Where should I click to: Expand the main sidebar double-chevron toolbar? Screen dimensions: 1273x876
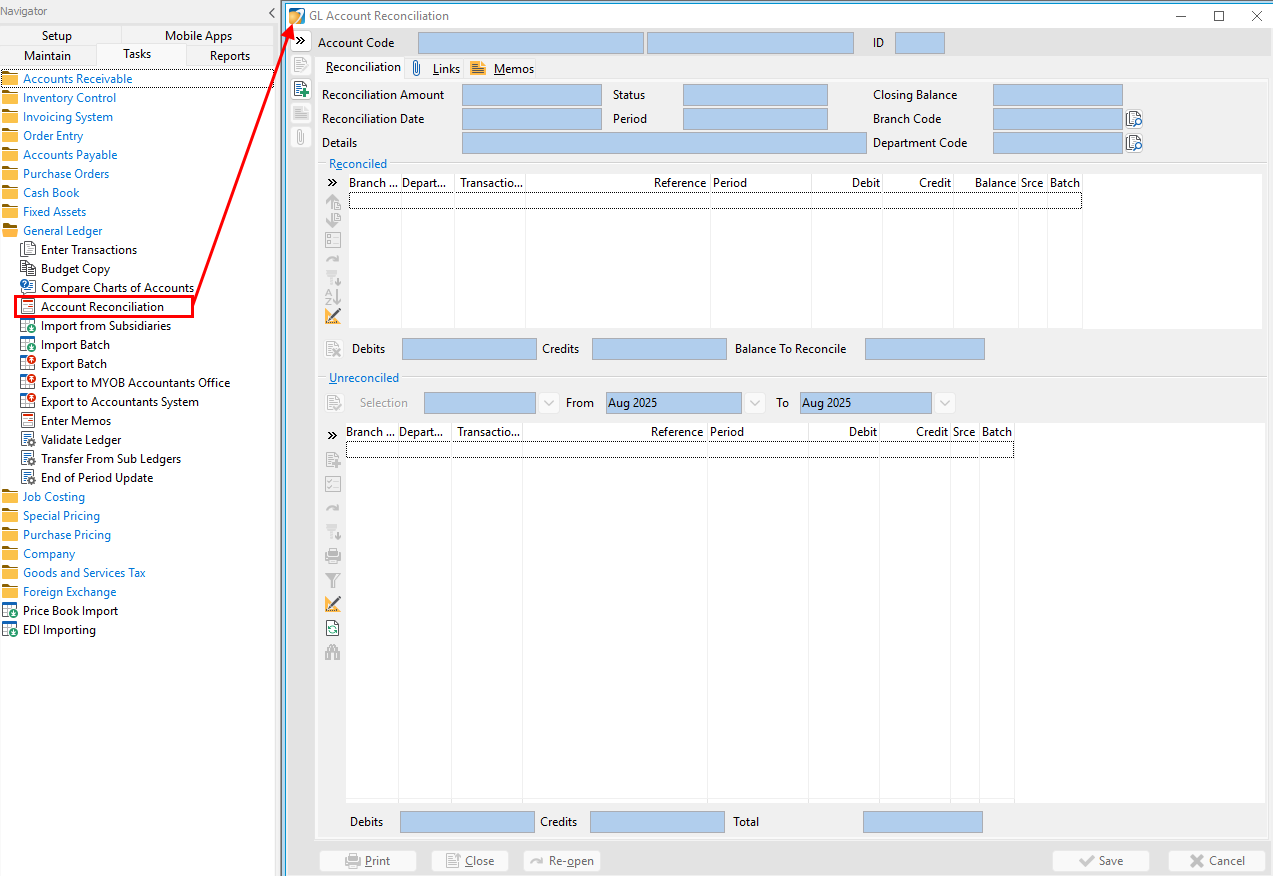[x=300, y=40]
